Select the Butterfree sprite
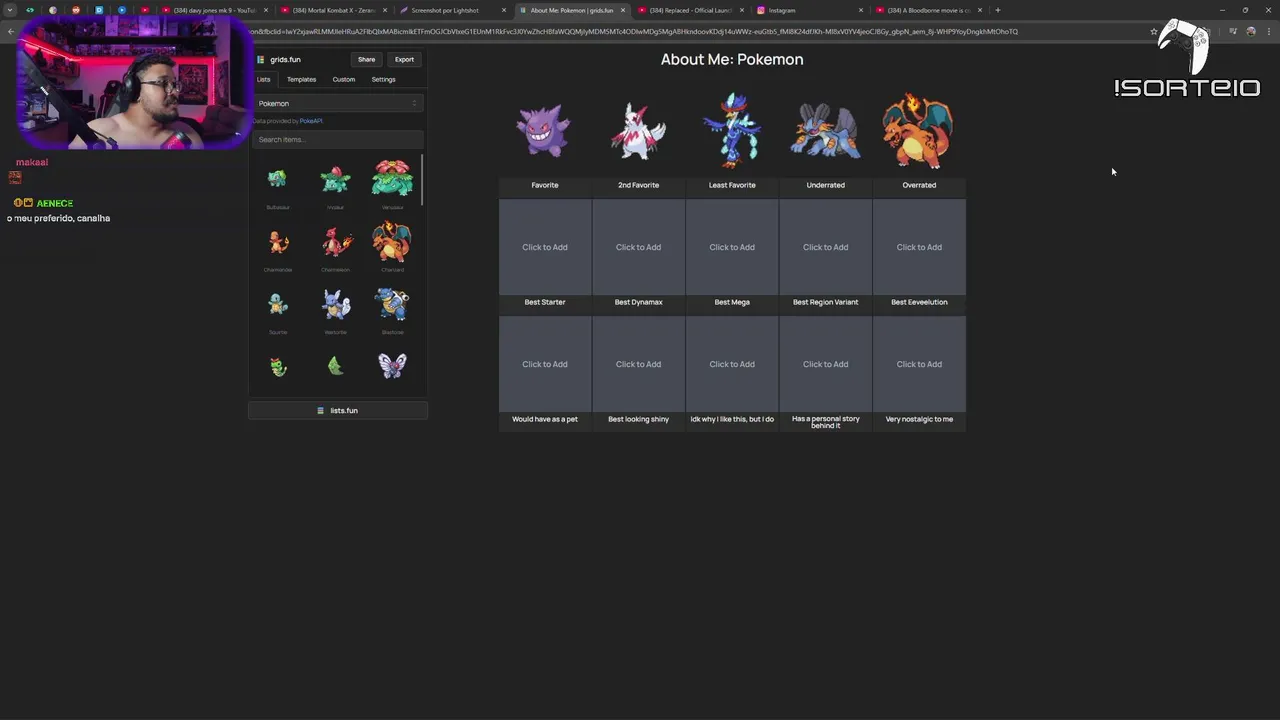The height and width of the screenshot is (720, 1280). (x=392, y=365)
